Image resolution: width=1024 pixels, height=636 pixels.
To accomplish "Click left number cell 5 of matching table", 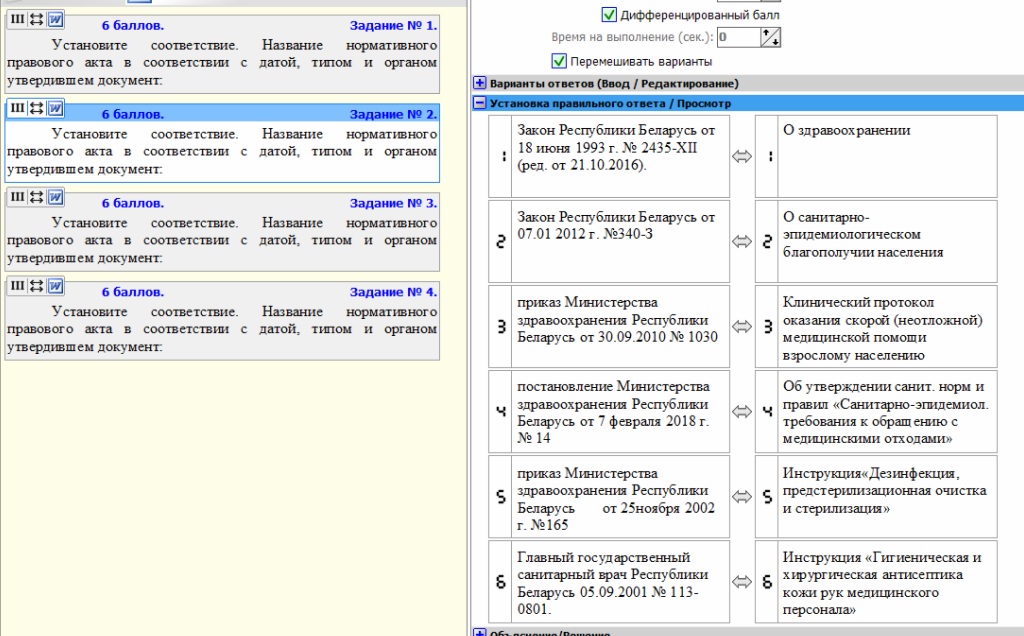I will pyautogui.click(x=500, y=497).
